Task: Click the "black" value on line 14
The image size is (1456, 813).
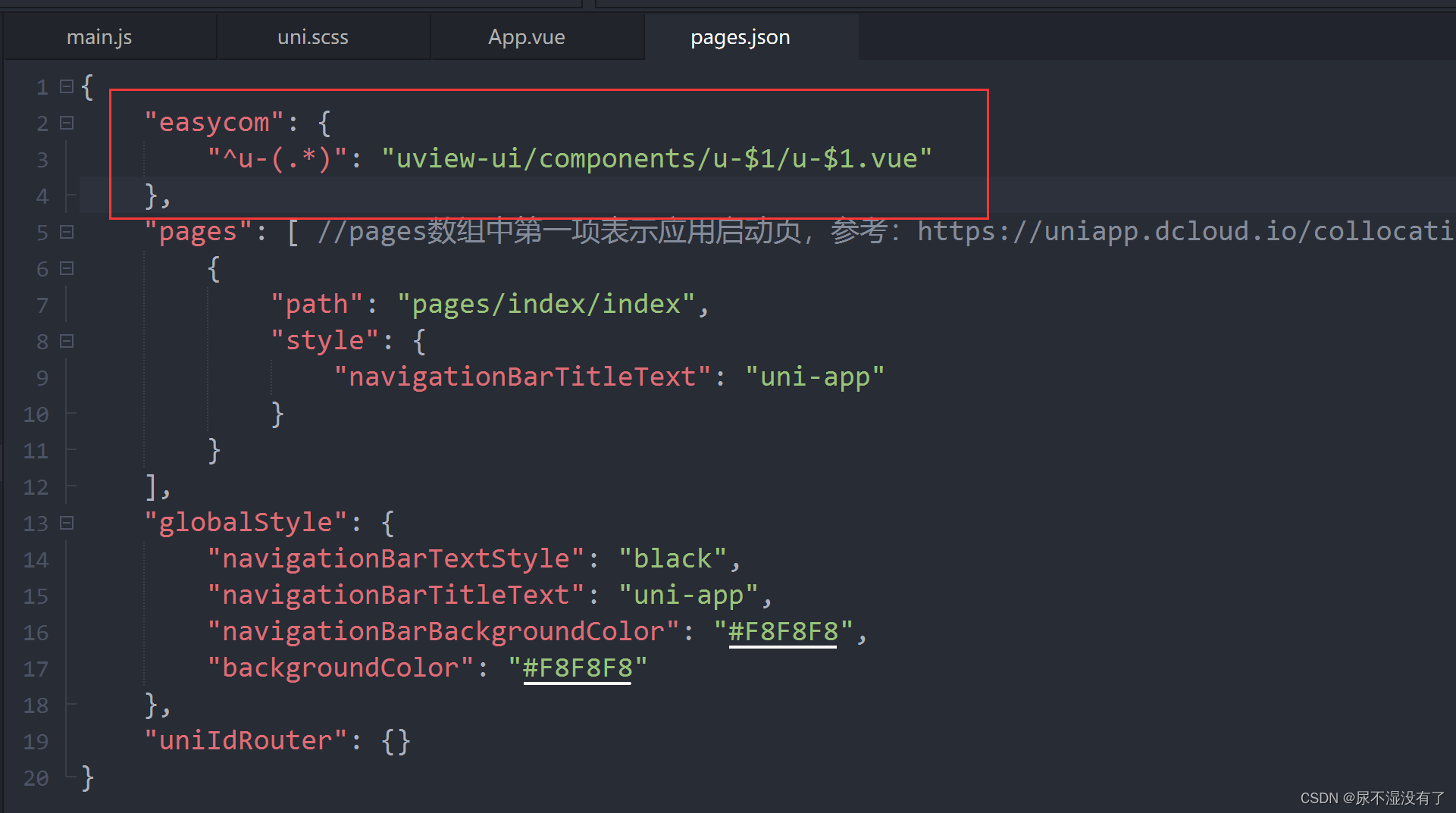Action: pos(673,559)
